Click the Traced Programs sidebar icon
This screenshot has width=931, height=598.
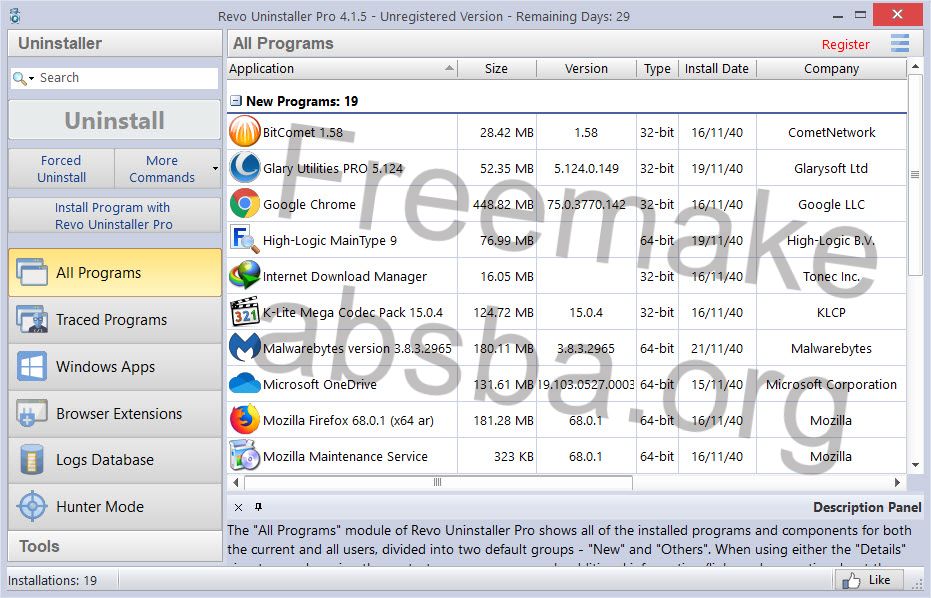[32, 319]
